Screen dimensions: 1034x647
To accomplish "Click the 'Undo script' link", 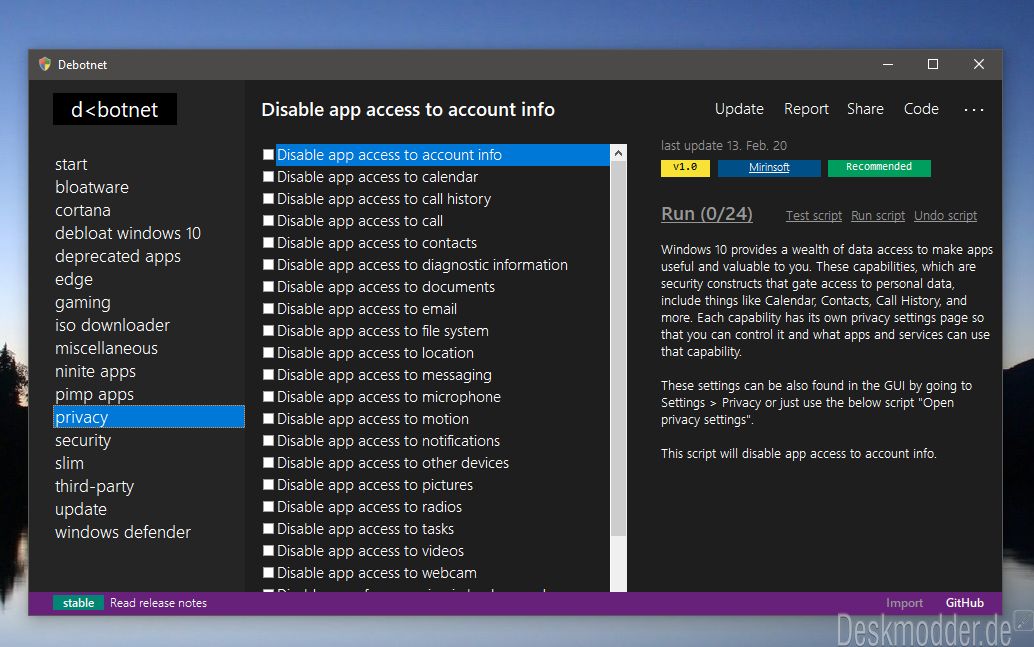I will tap(945, 216).
